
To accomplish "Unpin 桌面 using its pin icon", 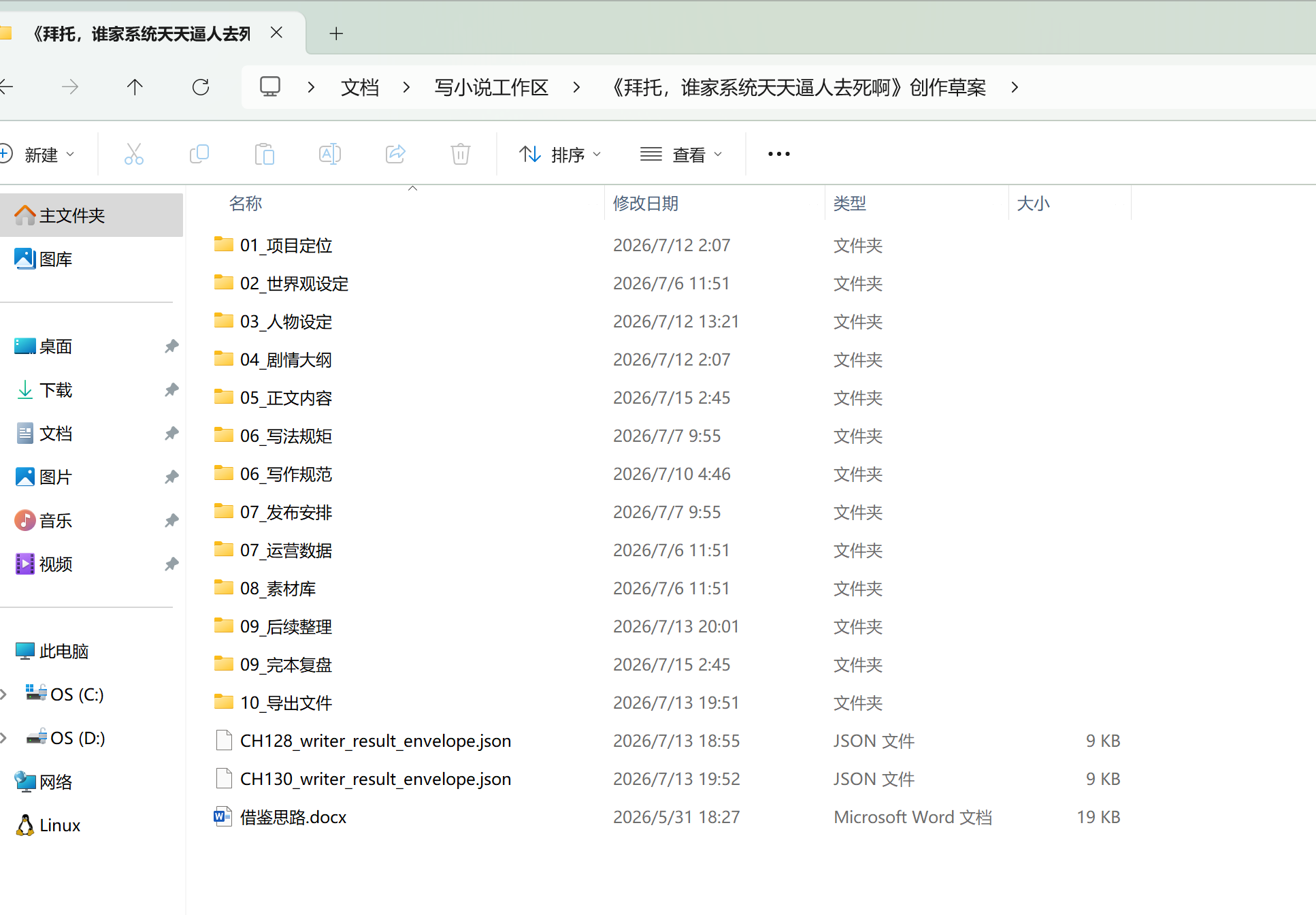I will tap(171, 347).
